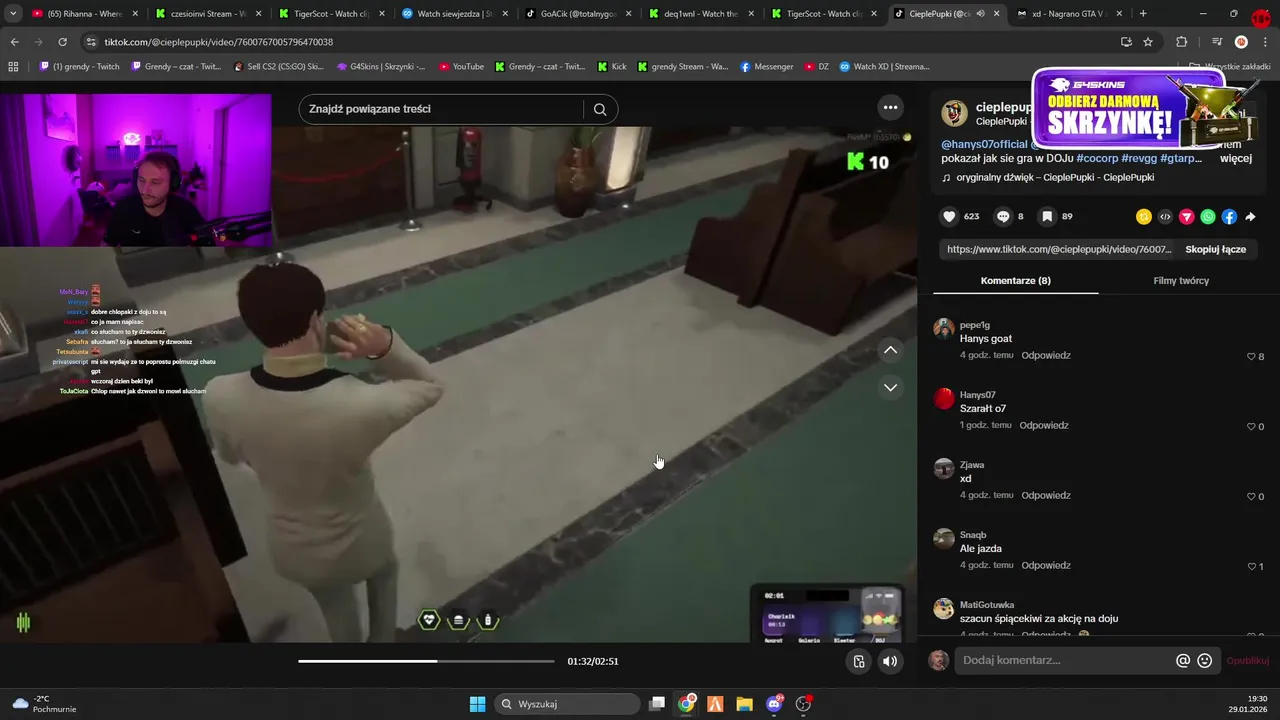Go back in browser history

pyautogui.click(x=14, y=42)
